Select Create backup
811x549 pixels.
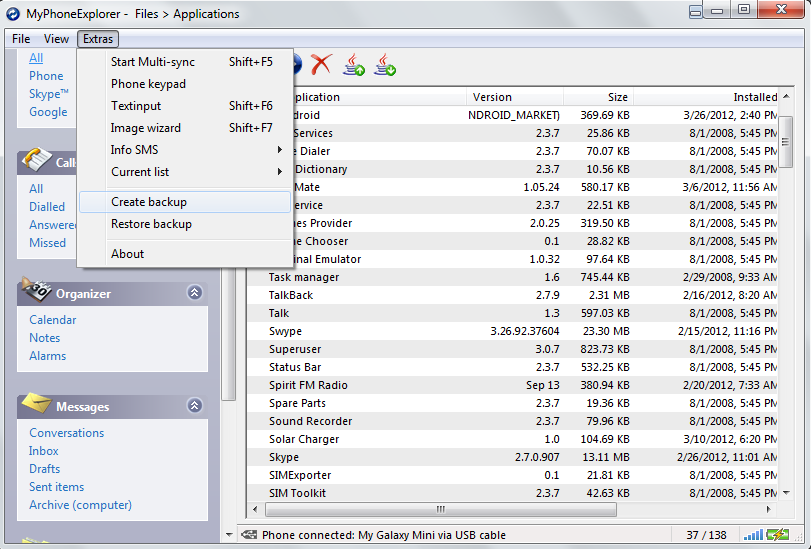[185, 202]
